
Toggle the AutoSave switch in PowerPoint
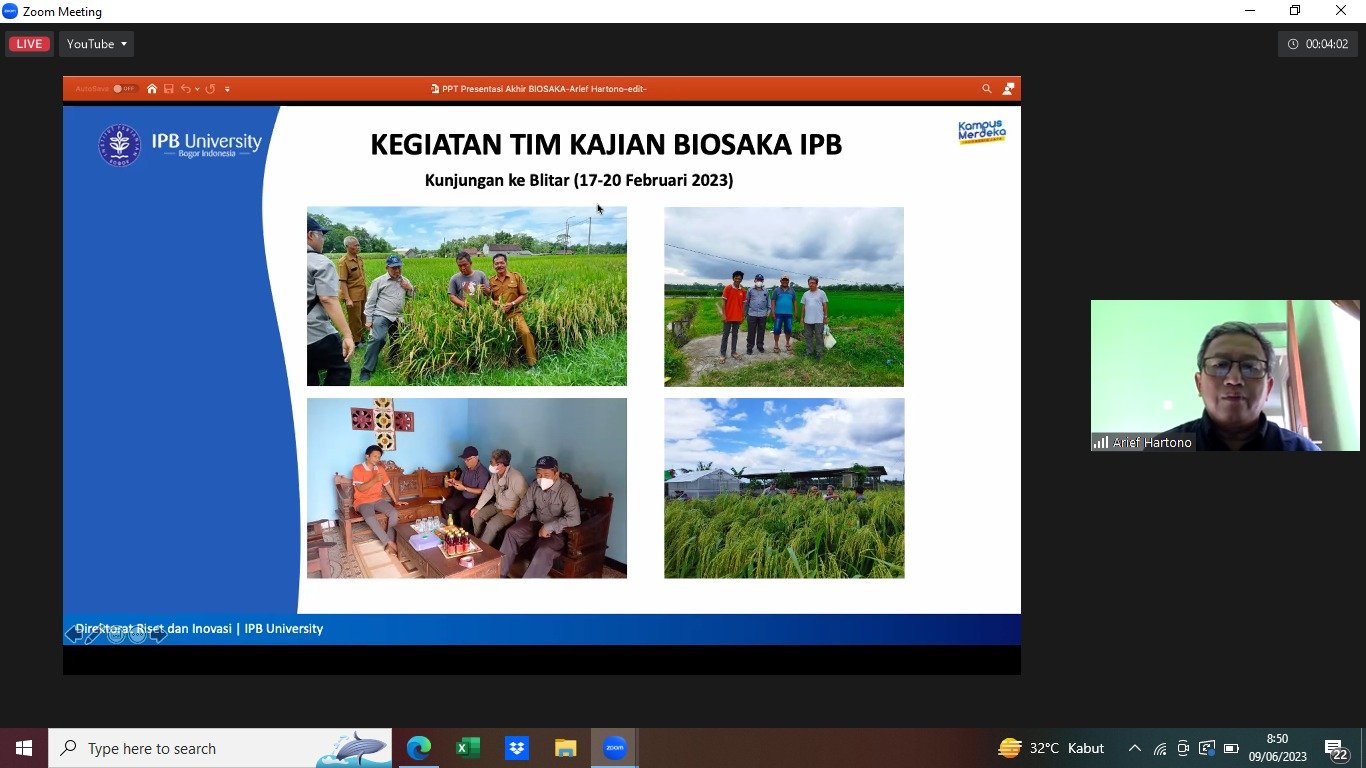124,89
